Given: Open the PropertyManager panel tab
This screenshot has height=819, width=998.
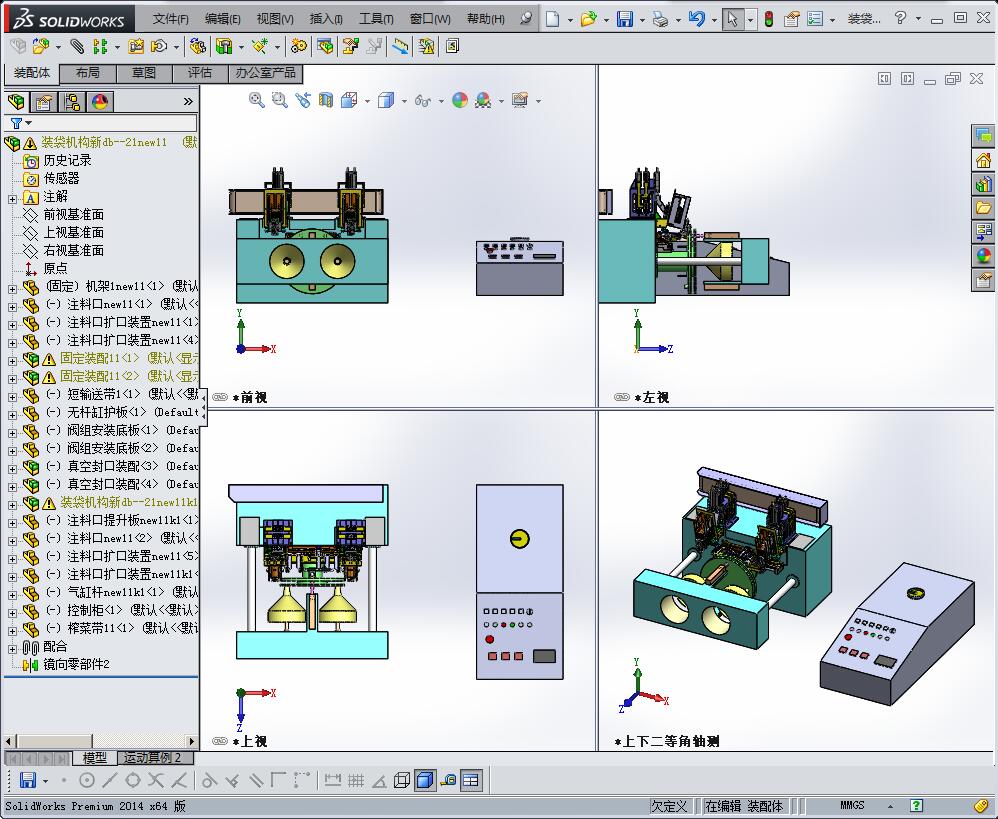Looking at the screenshot, I should point(44,102).
